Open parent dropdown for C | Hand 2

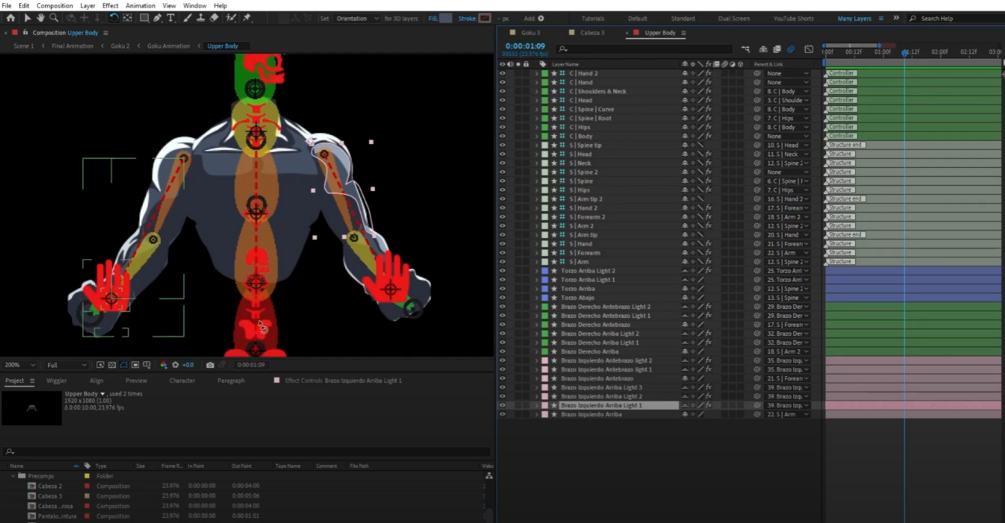pos(788,74)
